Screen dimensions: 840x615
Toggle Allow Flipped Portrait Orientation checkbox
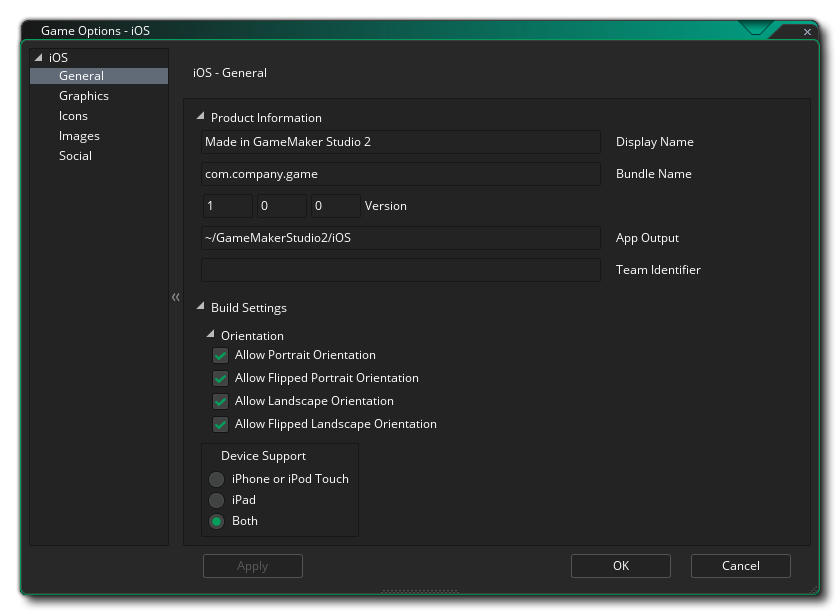click(x=220, y=379)
